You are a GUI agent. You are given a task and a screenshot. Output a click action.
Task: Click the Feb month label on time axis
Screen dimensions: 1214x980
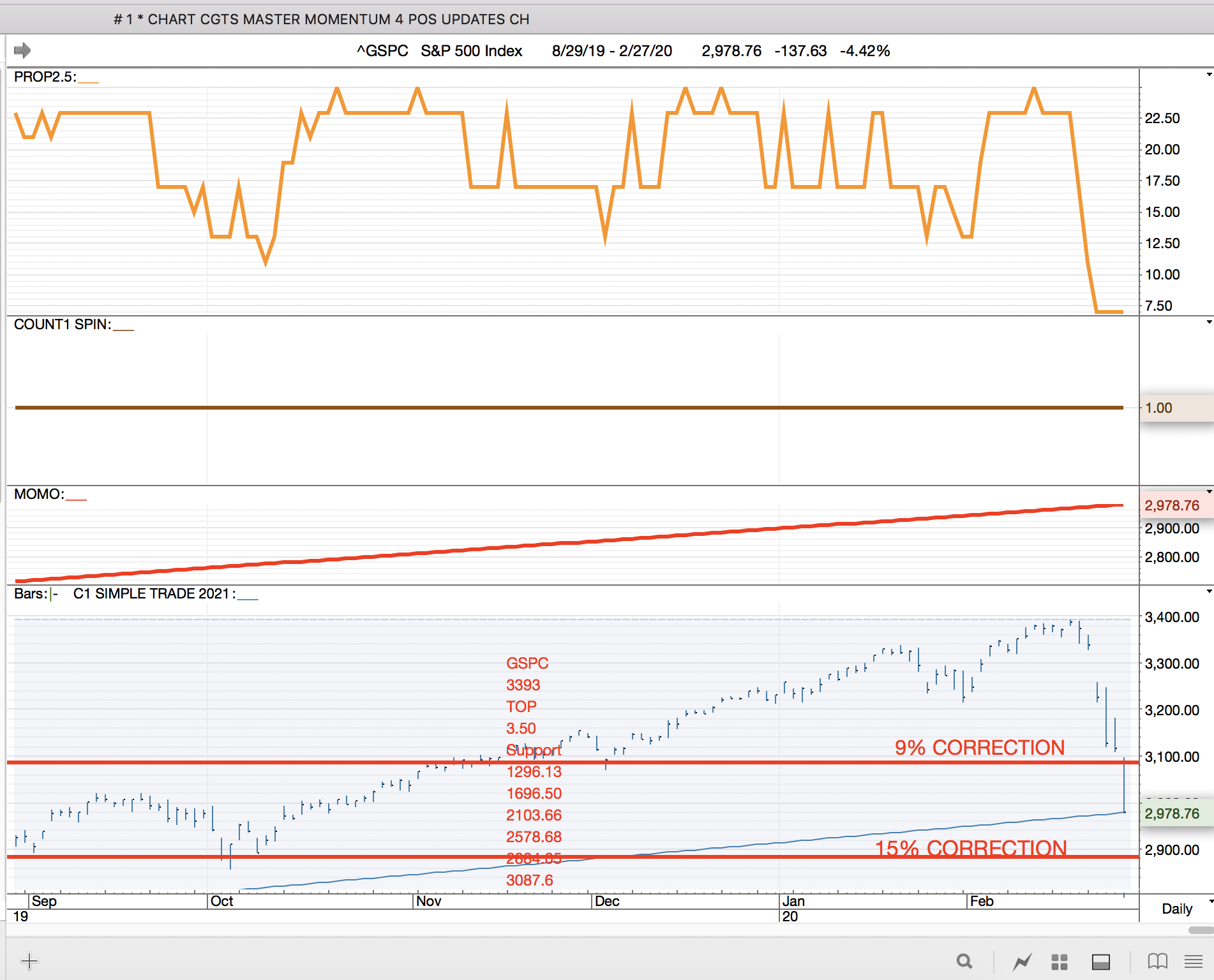click(981, 901)
